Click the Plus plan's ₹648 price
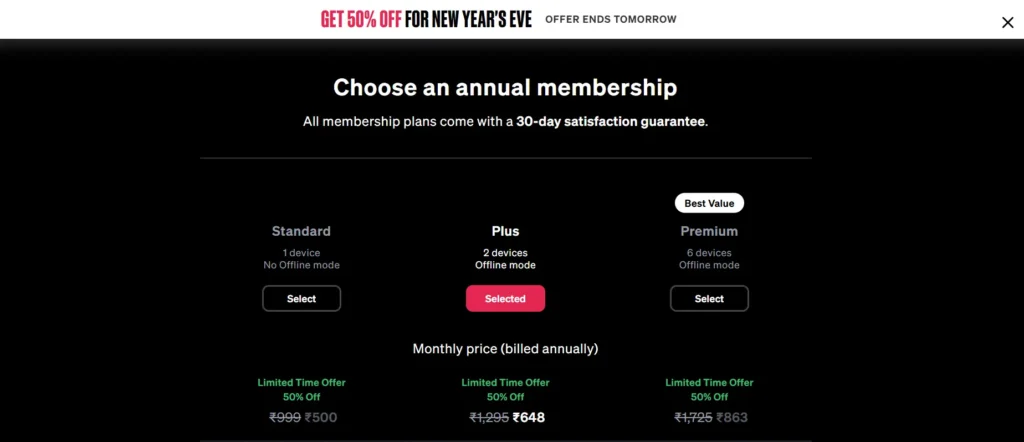Viewport: 1024px width, 442px height. click(x=529, y=418)
